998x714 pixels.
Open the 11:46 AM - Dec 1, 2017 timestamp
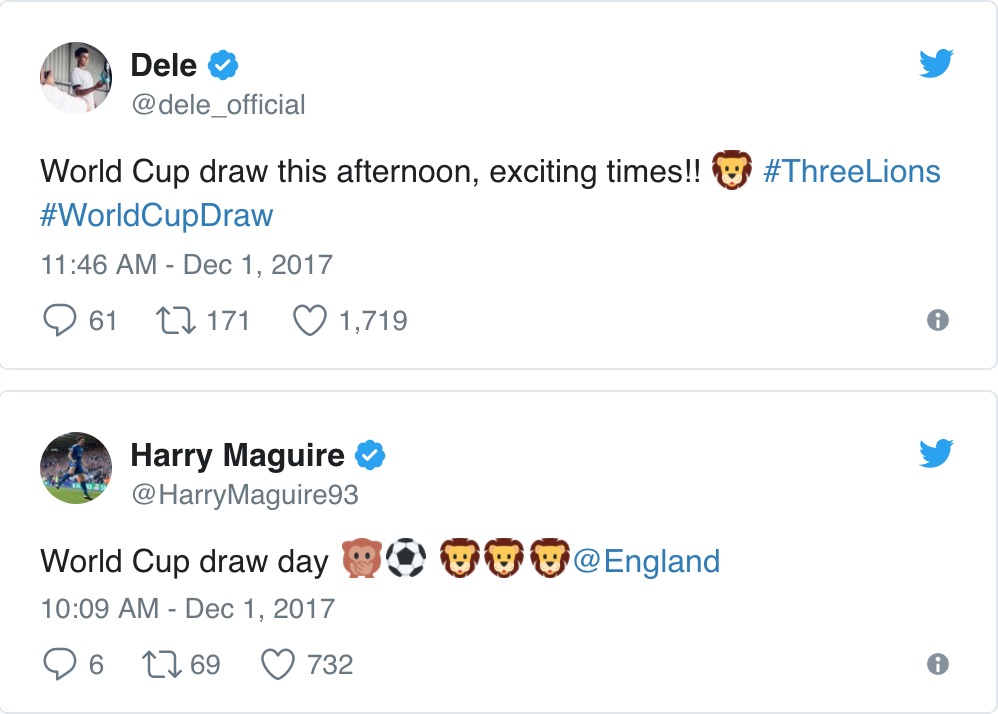click(x=186, y=265)
